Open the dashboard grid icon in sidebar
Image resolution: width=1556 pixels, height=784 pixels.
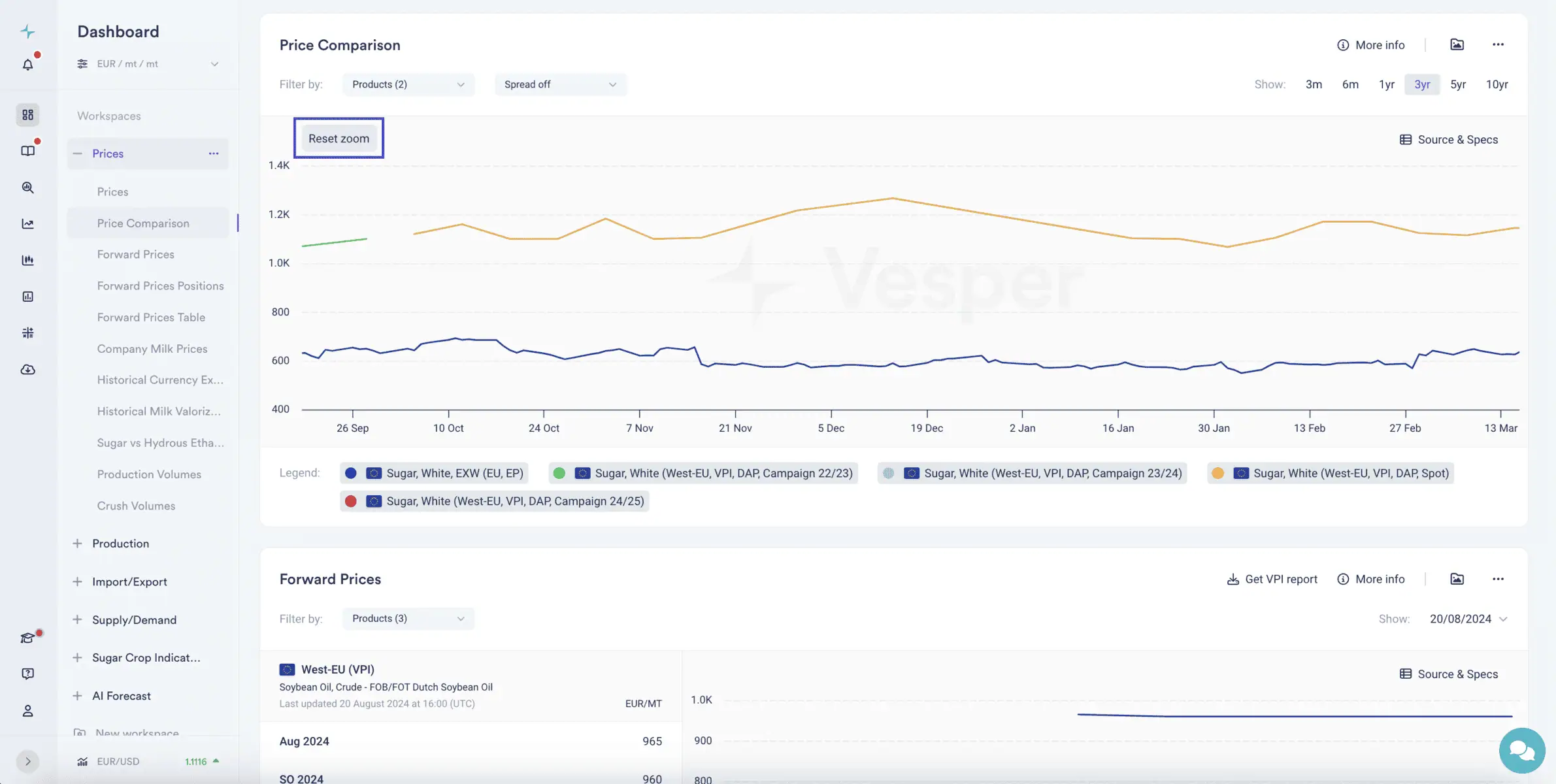27,115
